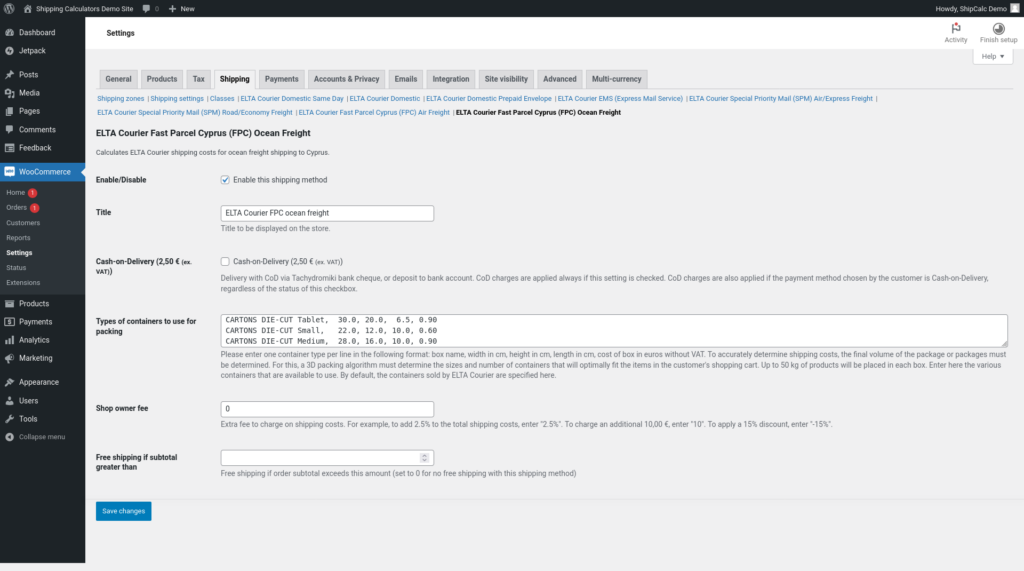Click the free shipping number stepper
The width and height of the screenshot is (1024, 571).
pyautogui.click(x=424, y=458)
